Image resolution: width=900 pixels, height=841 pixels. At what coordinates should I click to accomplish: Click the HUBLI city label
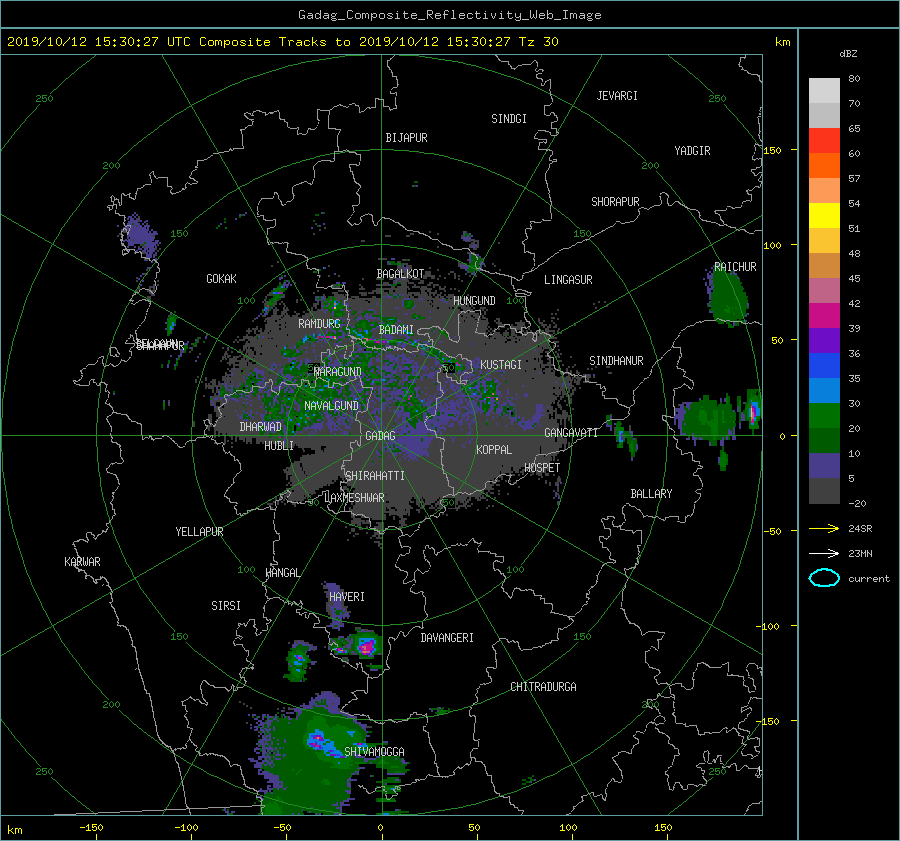click(x=279, y=445)
